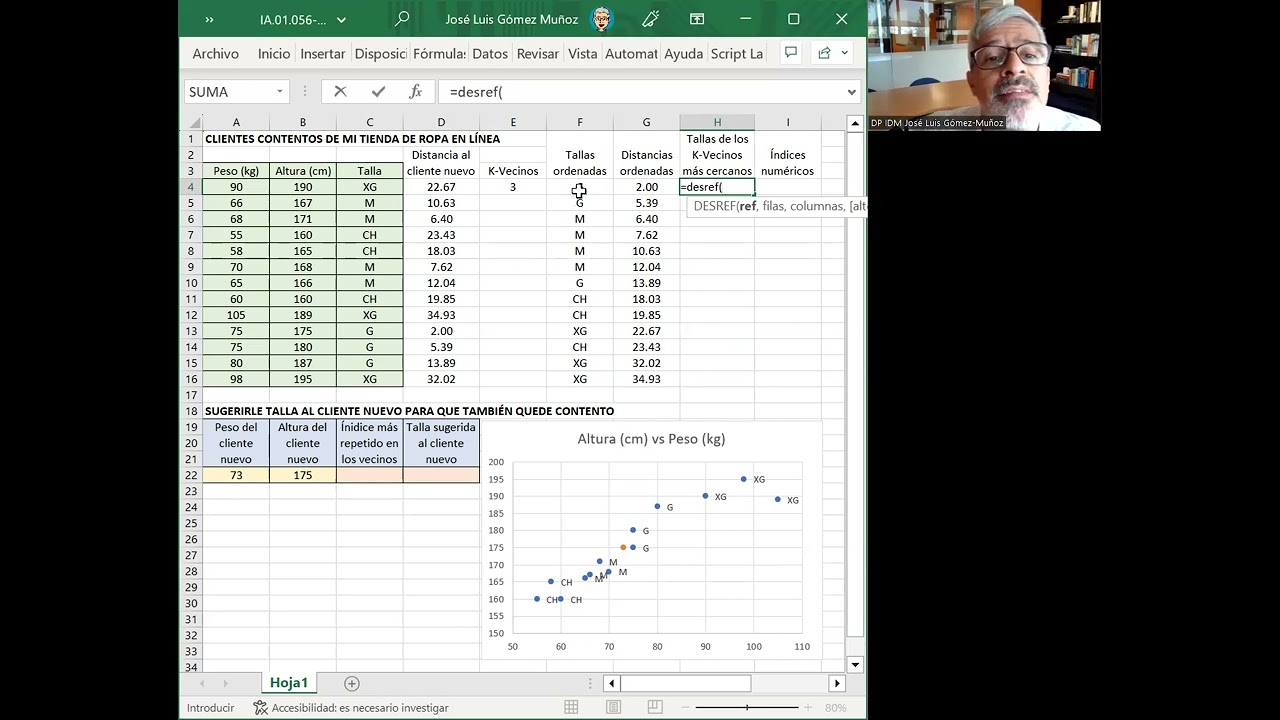Select the Hoja1 sheet tab
Screen dimensions: 1280x720
(x=288, y=683)
